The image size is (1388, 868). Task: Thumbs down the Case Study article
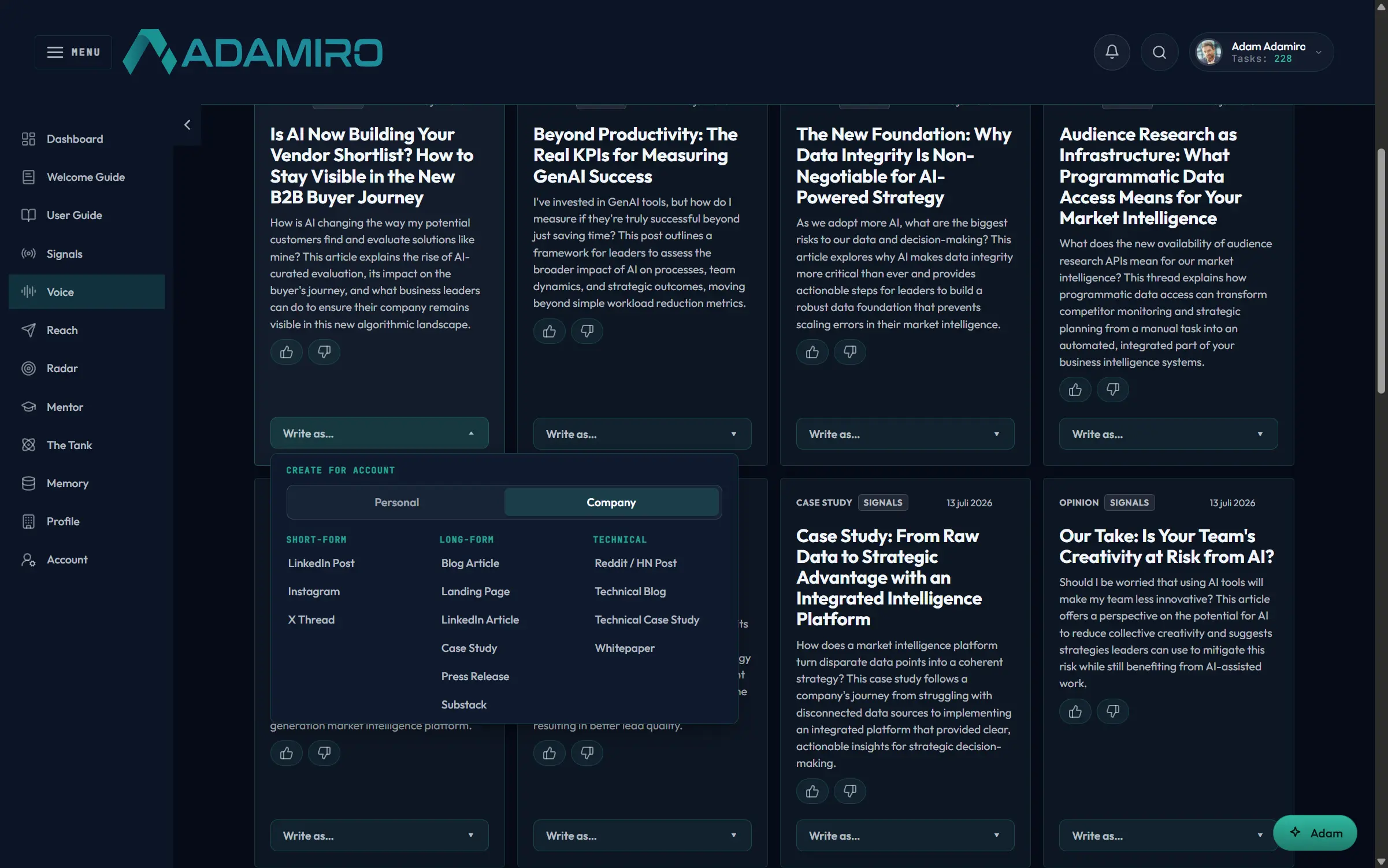pos(849,791)
